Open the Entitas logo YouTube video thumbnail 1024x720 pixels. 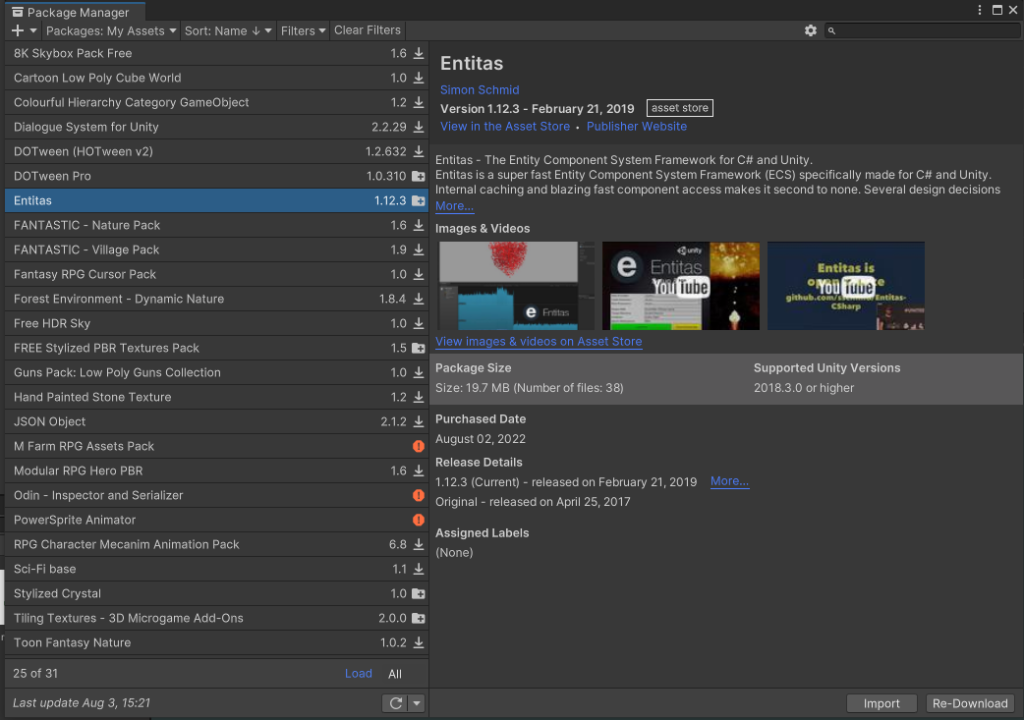680,286
